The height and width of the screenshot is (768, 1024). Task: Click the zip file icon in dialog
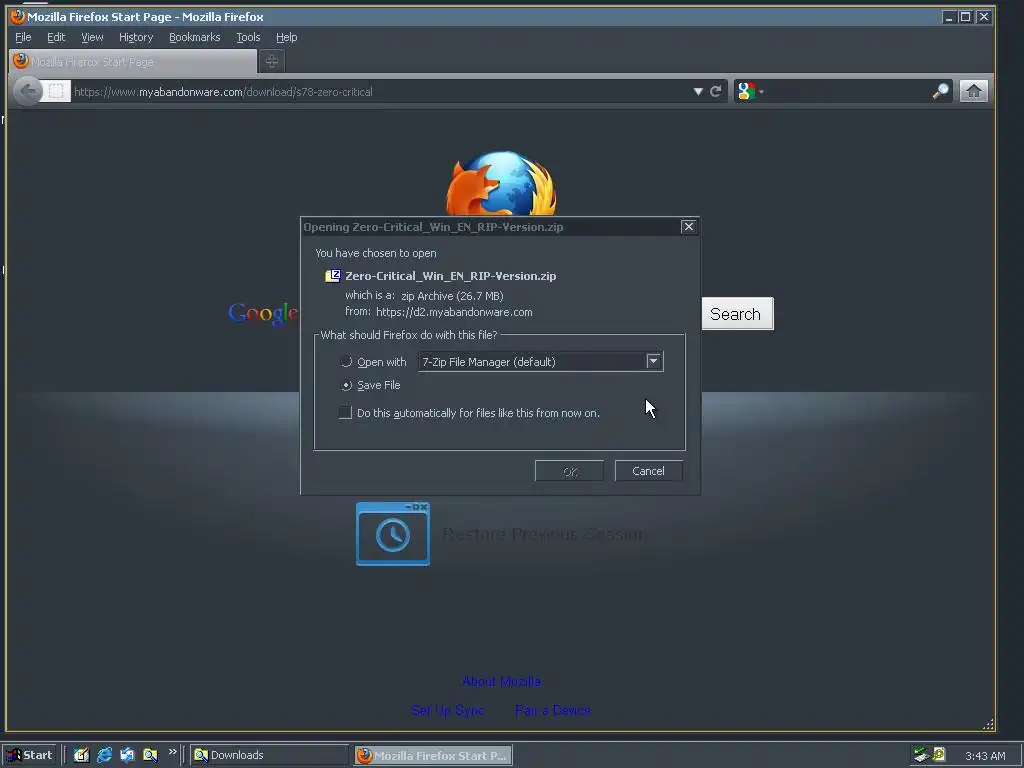coord(332,276)
